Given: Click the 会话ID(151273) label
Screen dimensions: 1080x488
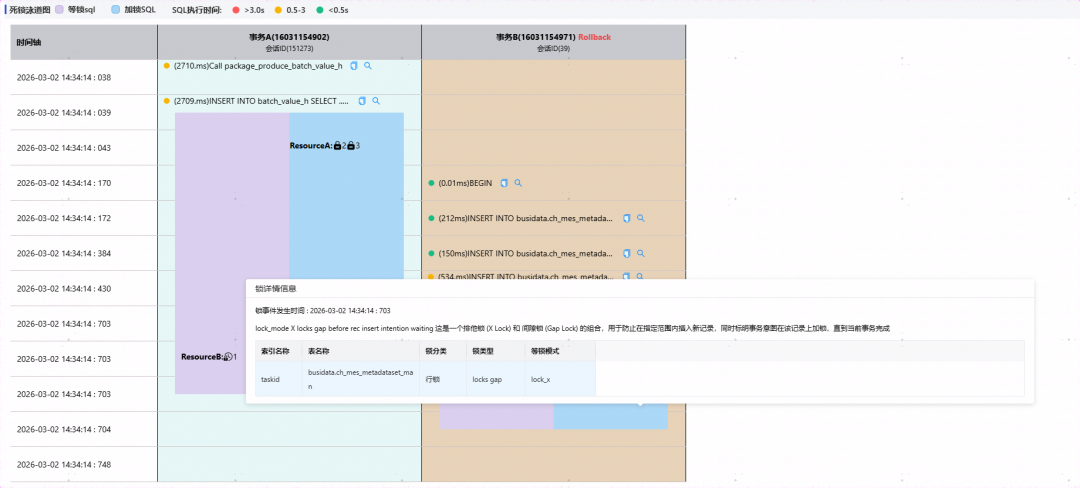Looking at the screenshot, I should pyautogui.click(x=289, y=49).
